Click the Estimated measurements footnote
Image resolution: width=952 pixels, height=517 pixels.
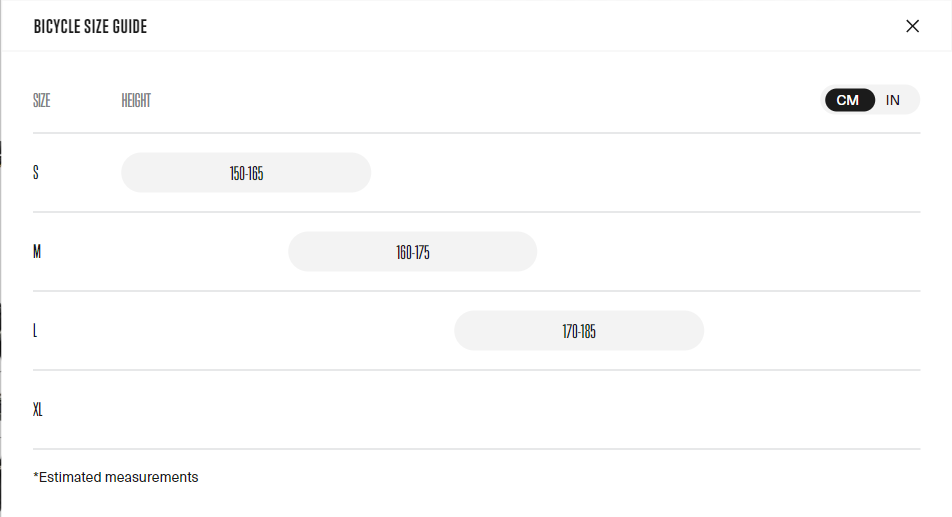(x=118, y=477)
